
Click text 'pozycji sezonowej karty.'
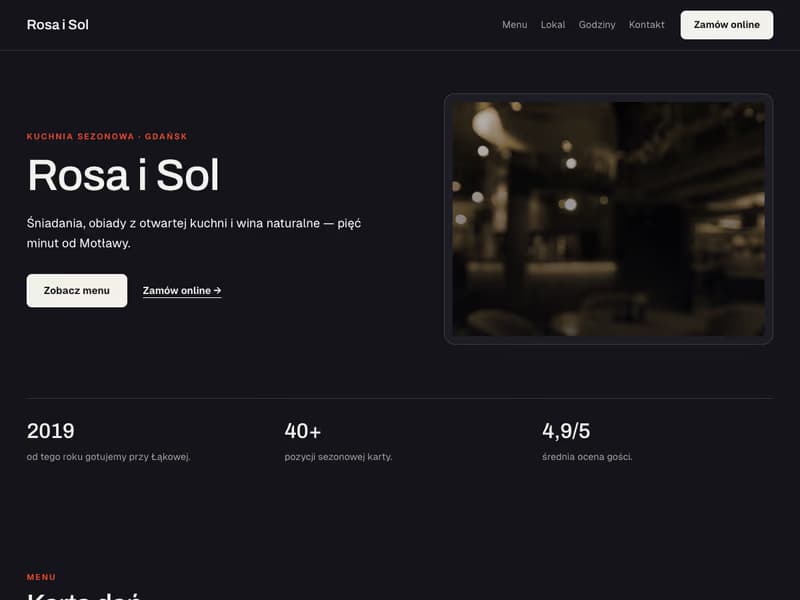coord(338,457)
